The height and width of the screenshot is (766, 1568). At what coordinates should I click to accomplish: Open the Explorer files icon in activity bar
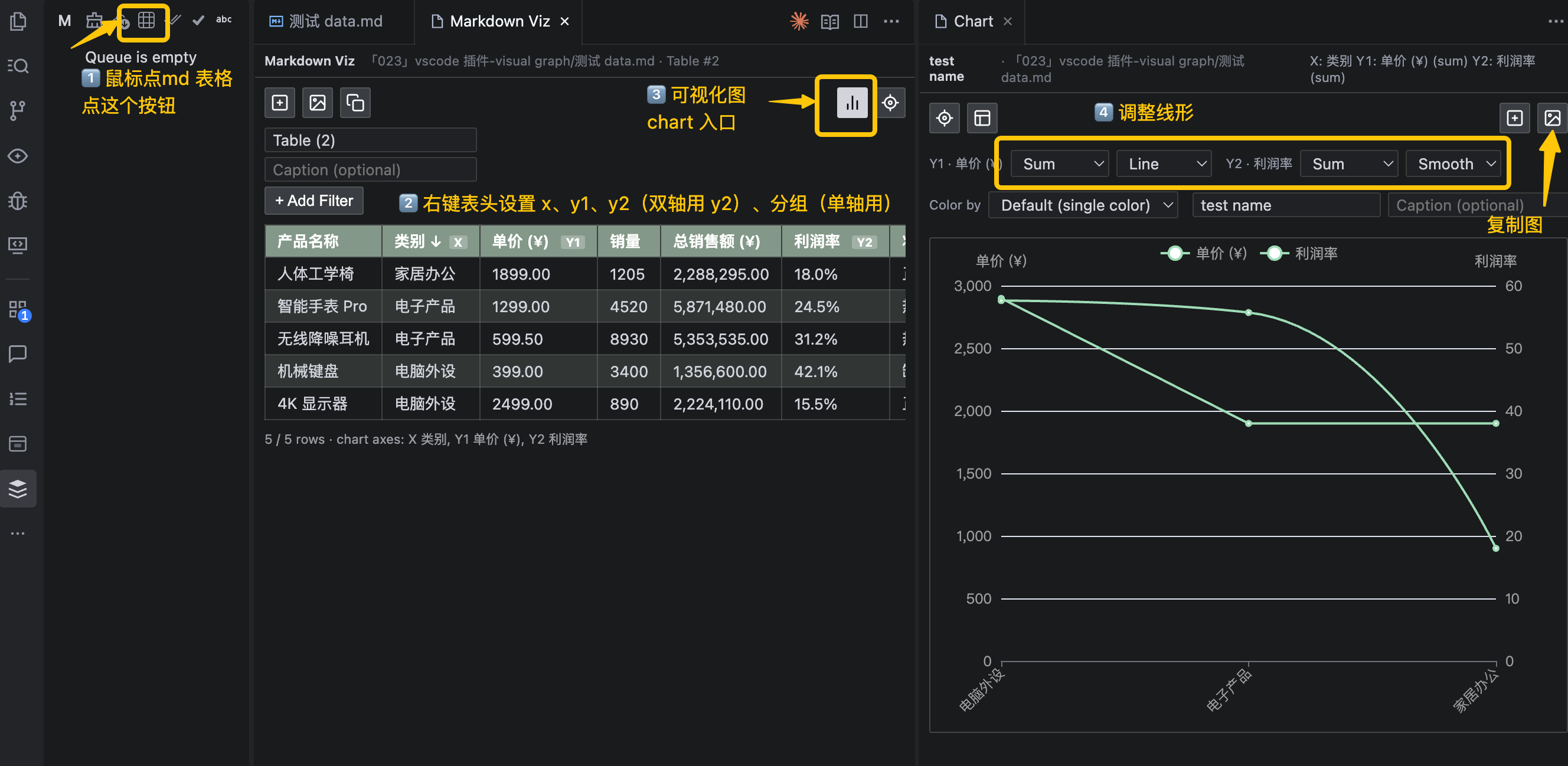tap(18, 21)
